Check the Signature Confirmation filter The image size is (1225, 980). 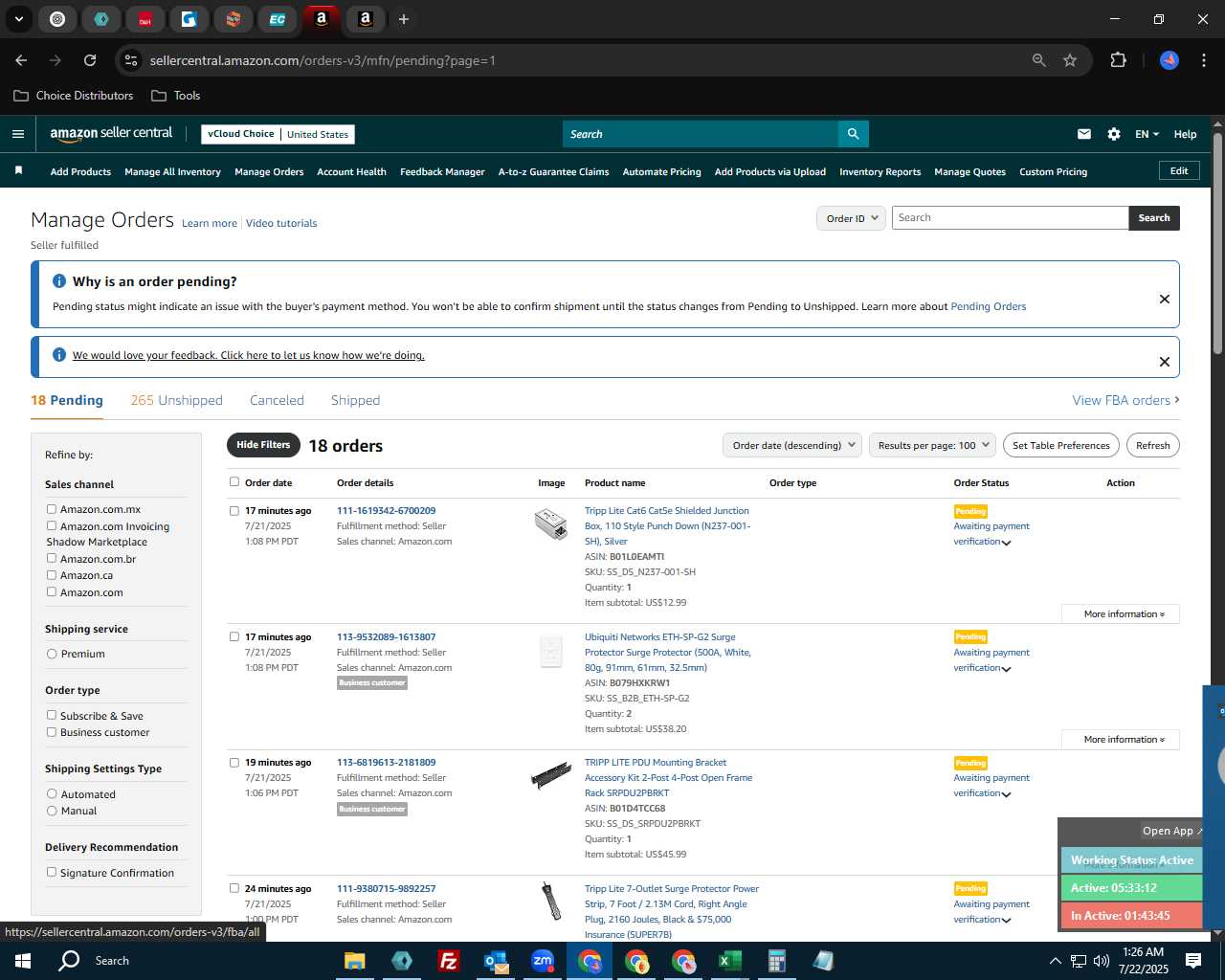pos(52,872)
